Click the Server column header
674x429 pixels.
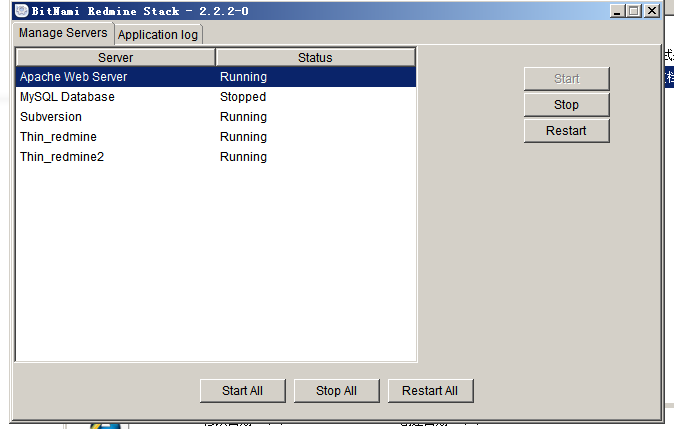point(116,58)
